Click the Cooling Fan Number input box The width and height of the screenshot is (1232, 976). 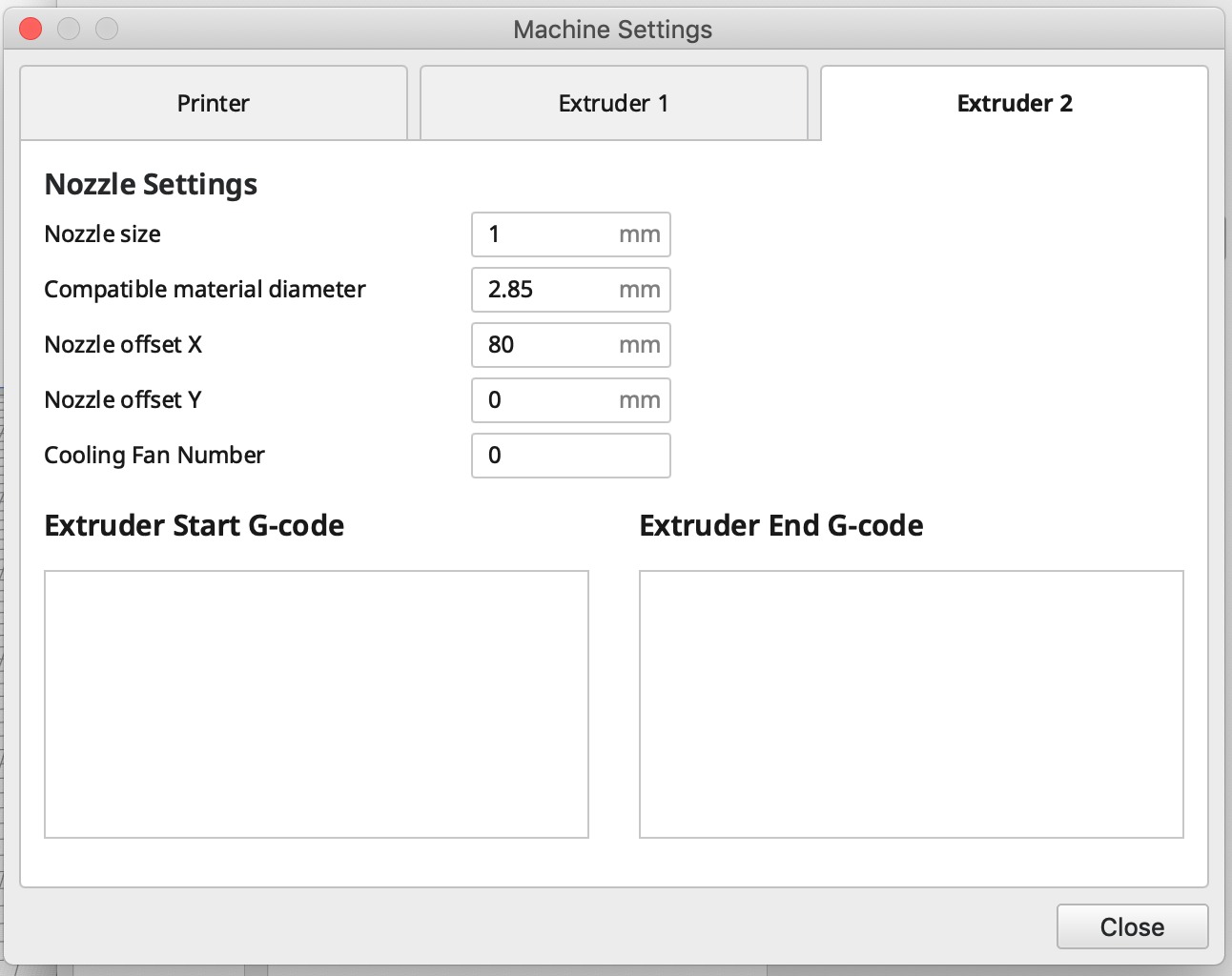point(570,456)
